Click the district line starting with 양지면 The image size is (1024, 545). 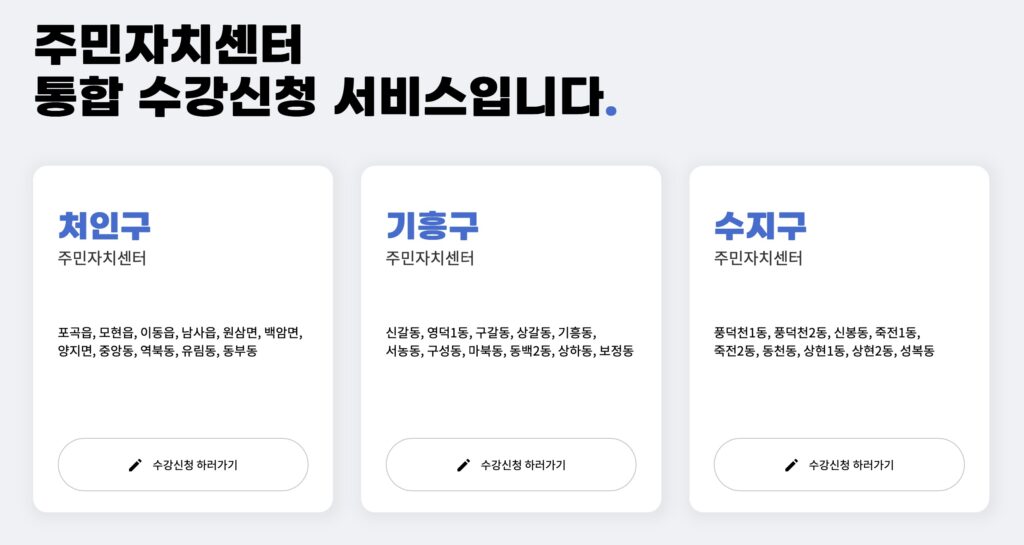click(157, 351)
